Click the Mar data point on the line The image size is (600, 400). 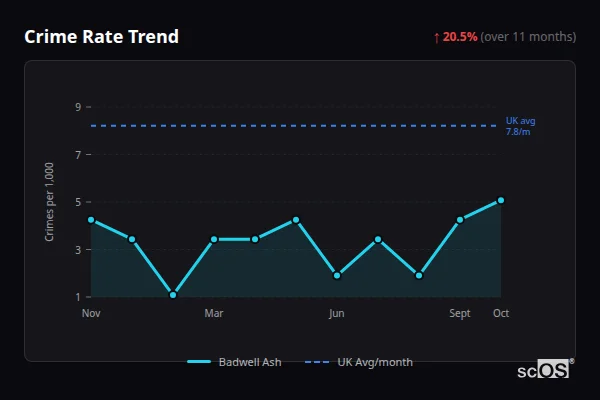pyautogui.click(x=214, y=239)
